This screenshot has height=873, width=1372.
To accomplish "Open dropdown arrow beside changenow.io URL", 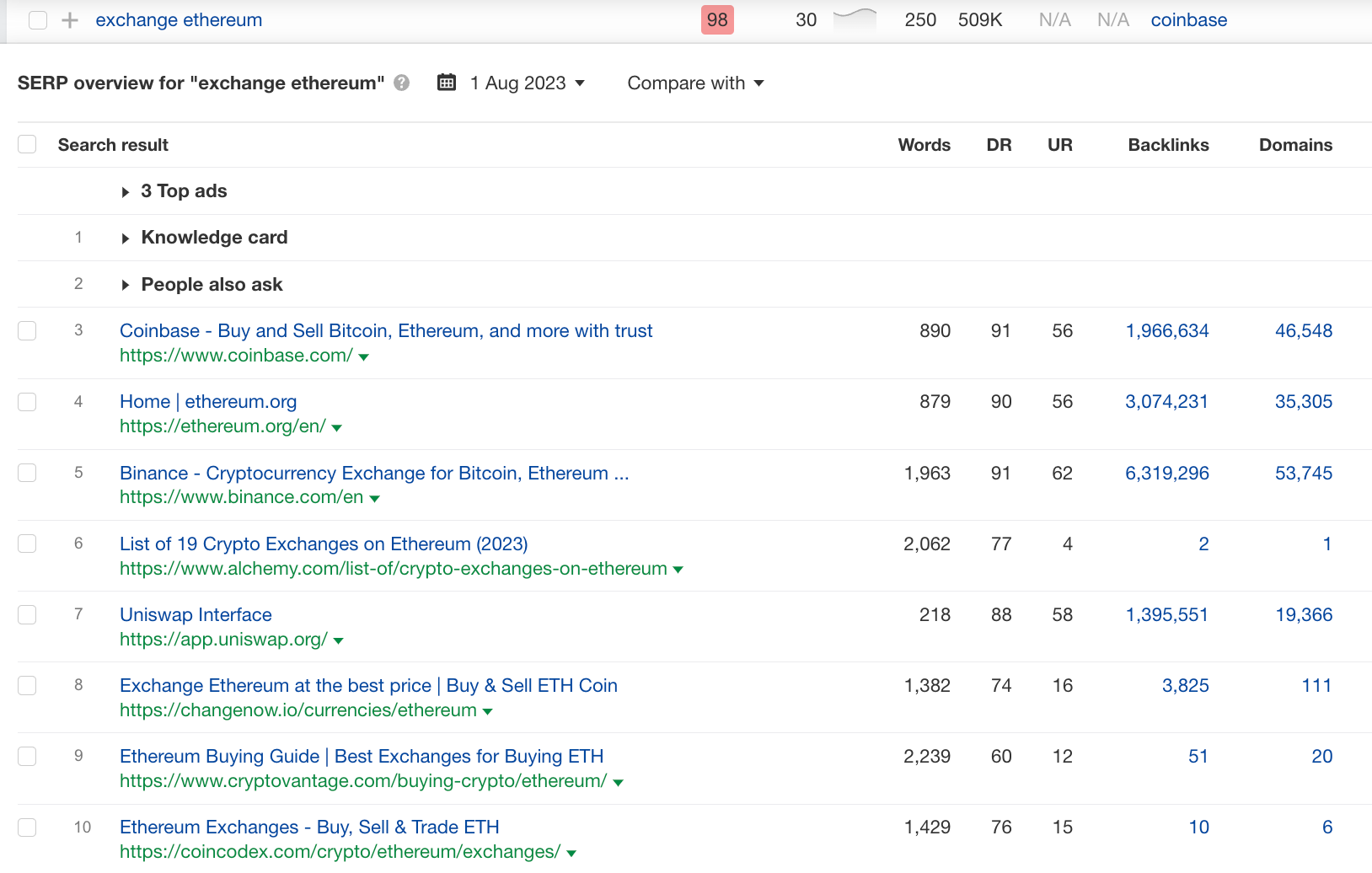I will [487, 712].
